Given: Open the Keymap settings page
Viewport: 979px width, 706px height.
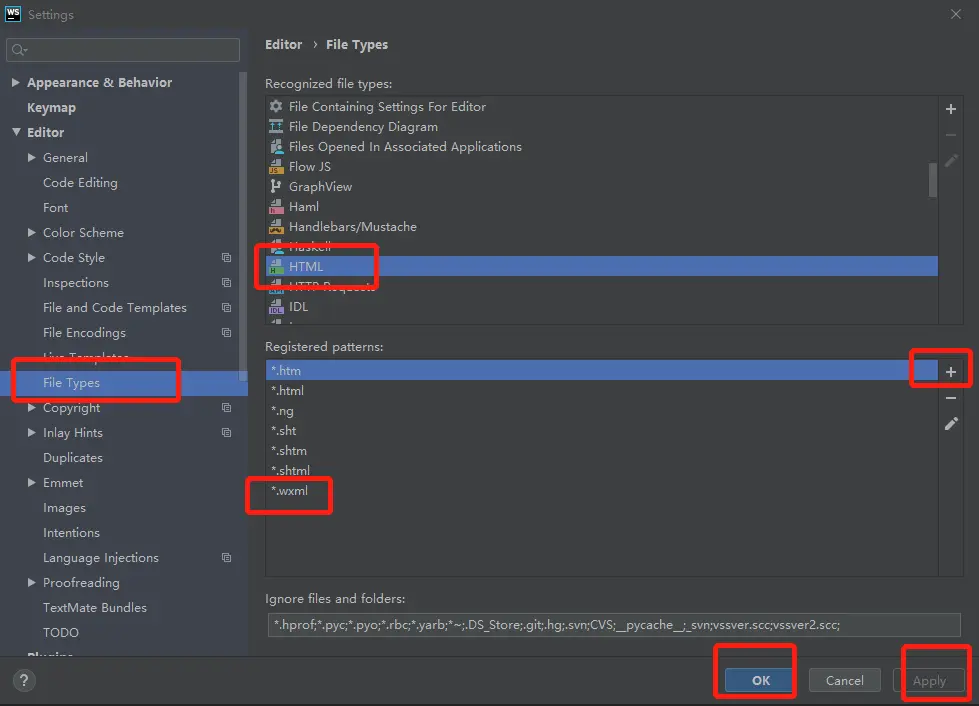Looking at the screenshot, I should point(51,107).
